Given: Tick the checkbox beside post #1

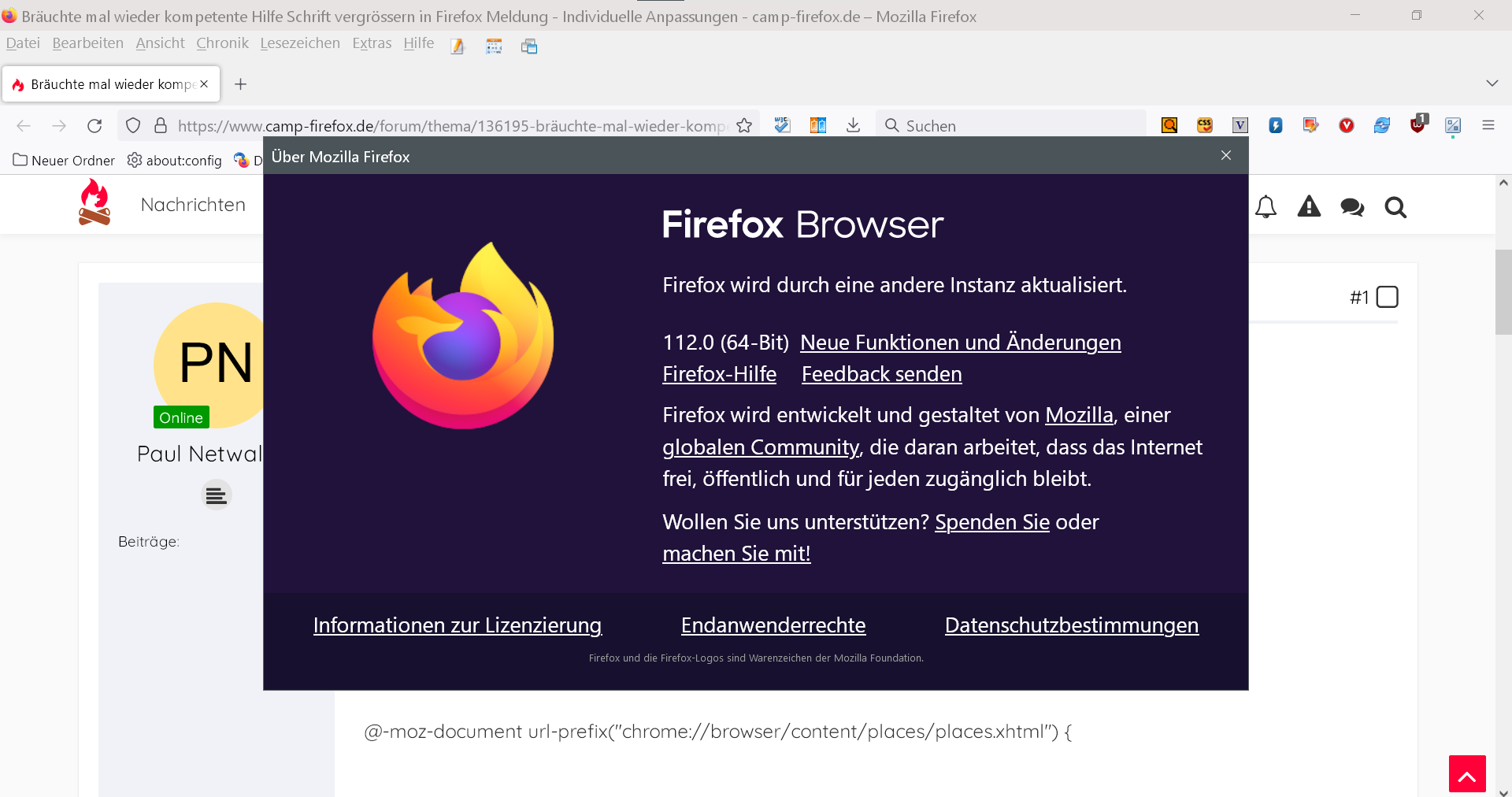Looking at the screenshot, I should click(x=1387, y=297).
